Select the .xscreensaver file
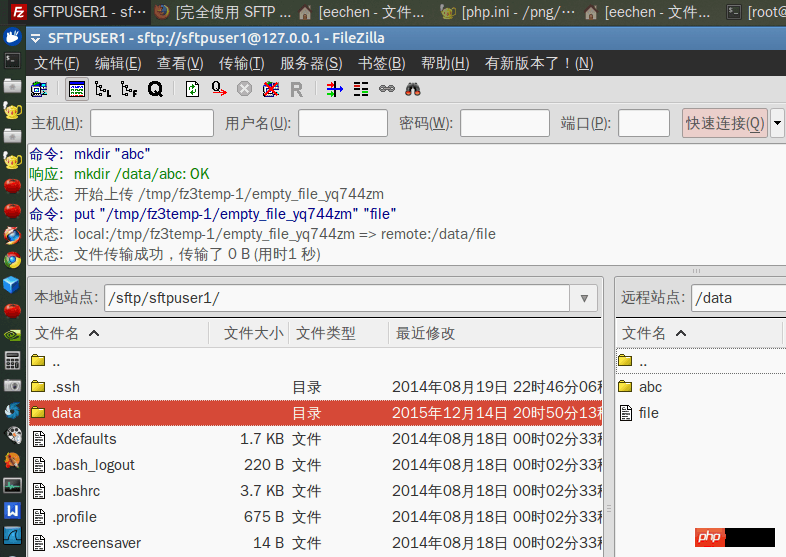The width and height of the screenshot is (786, 557). point(316,543)
